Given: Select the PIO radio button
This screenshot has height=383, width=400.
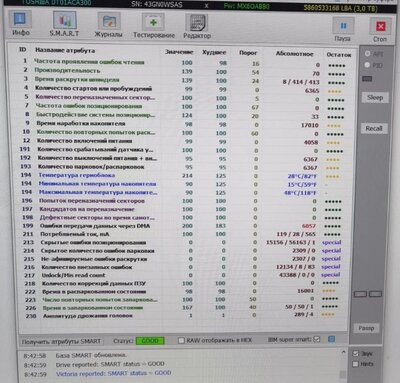Looking at the screenshot, I should coord(367,65).
